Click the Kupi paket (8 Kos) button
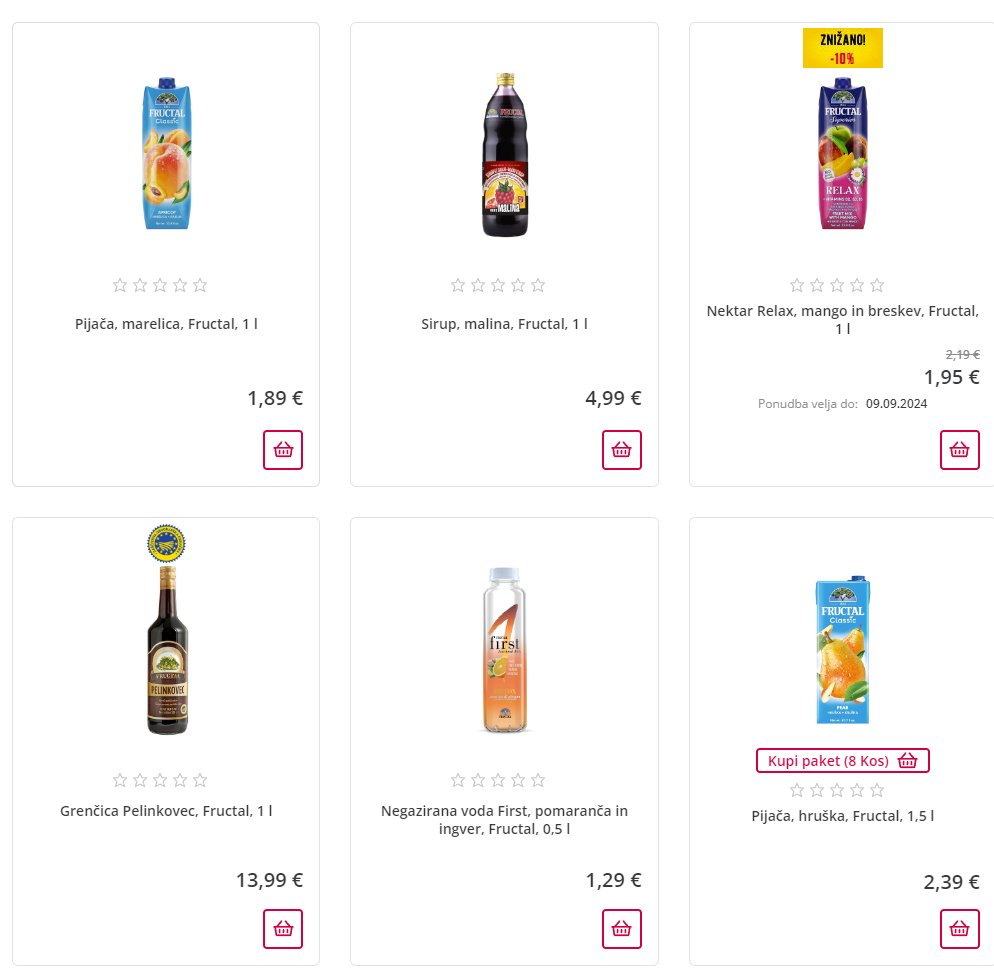994x968 pixels. point(842,761)
